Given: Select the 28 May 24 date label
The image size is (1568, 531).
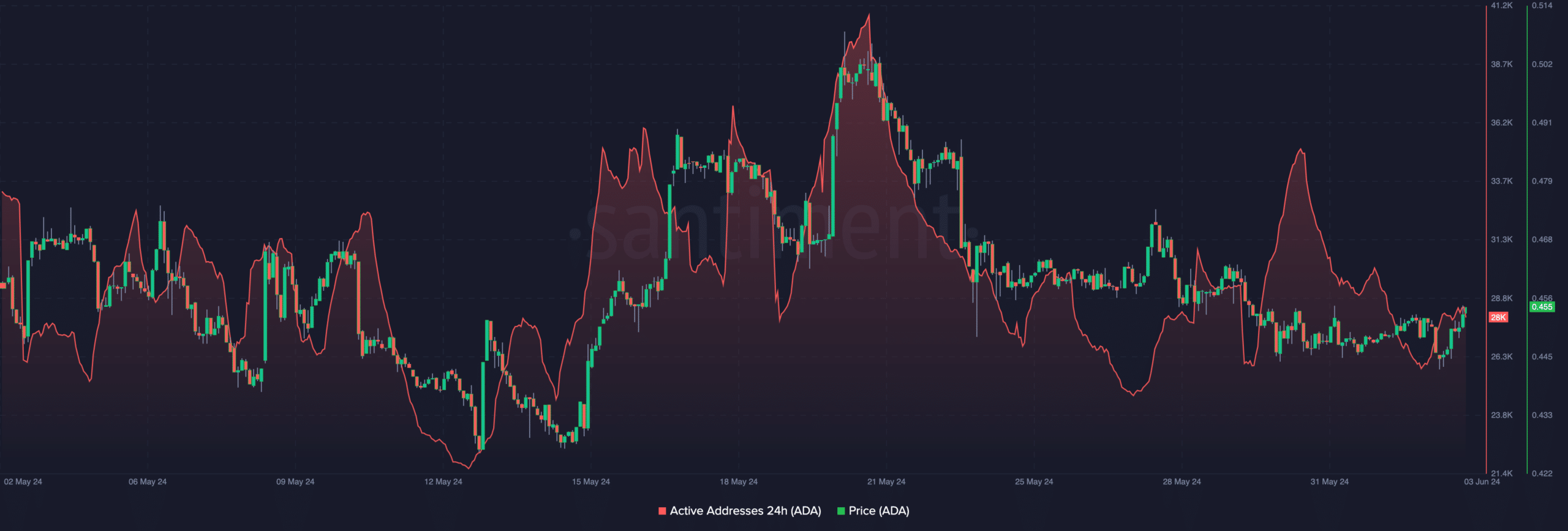Looking at the screenshot, I should click(x=1182, y=482).
